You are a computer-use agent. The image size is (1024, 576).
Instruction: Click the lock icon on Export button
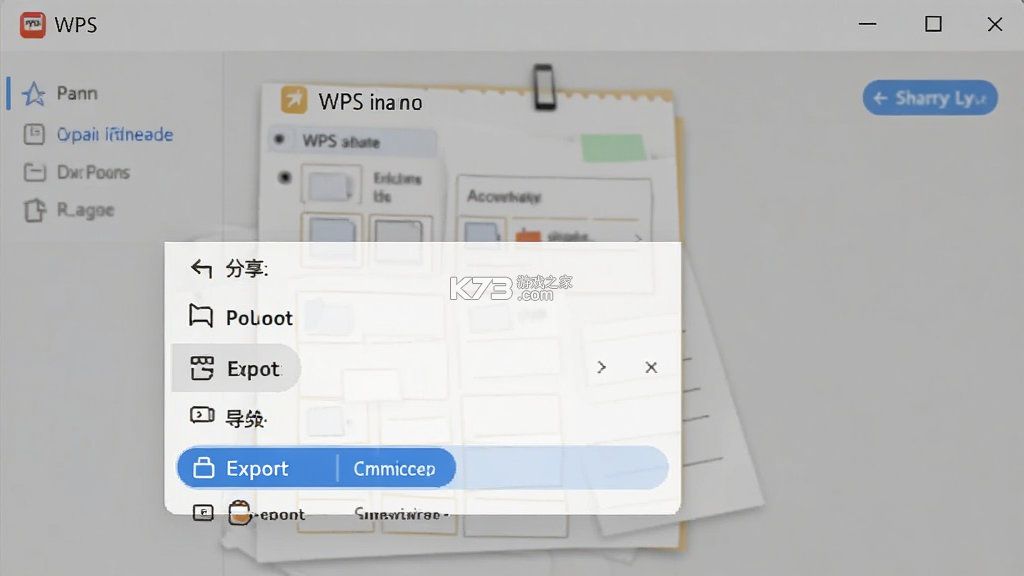(204, 468)
